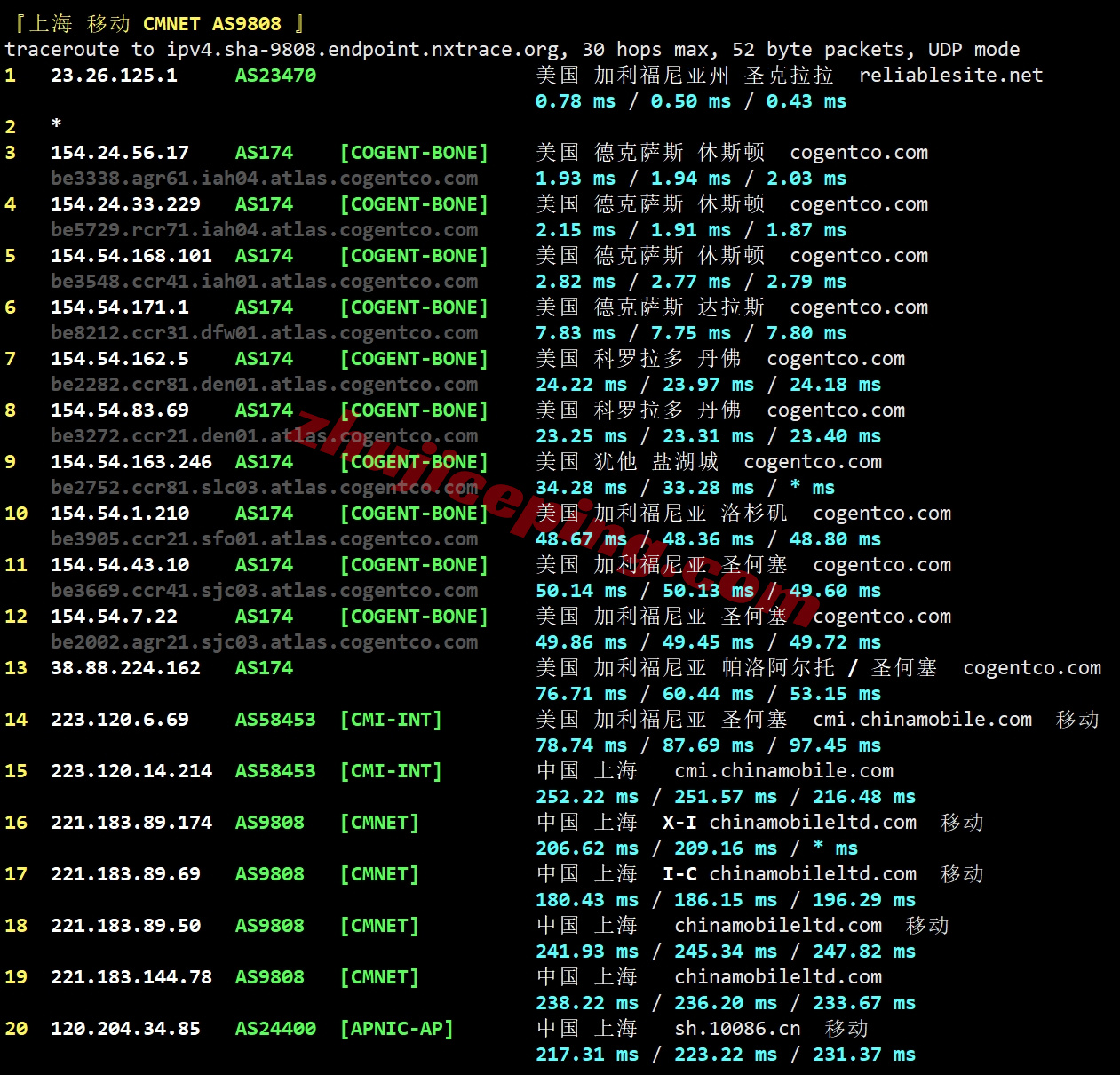Click IP address 154.54.163.246 at hop 9
This screenshot has width=1120, height=1075.
tap(131, 462)
